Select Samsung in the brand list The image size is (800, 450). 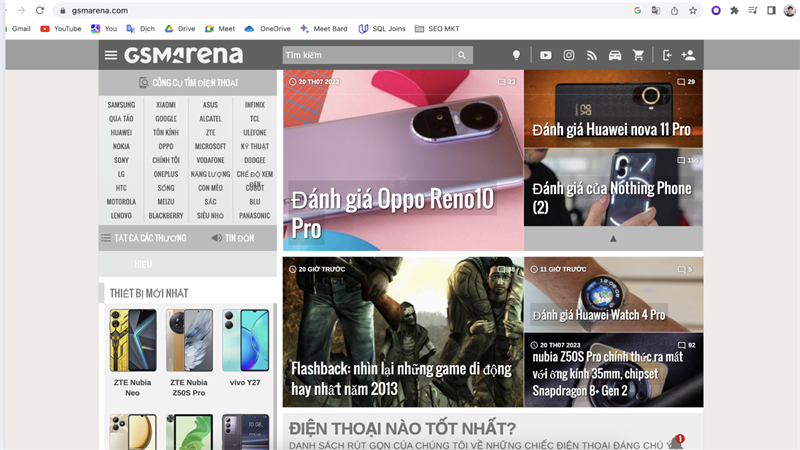(121, 104)
